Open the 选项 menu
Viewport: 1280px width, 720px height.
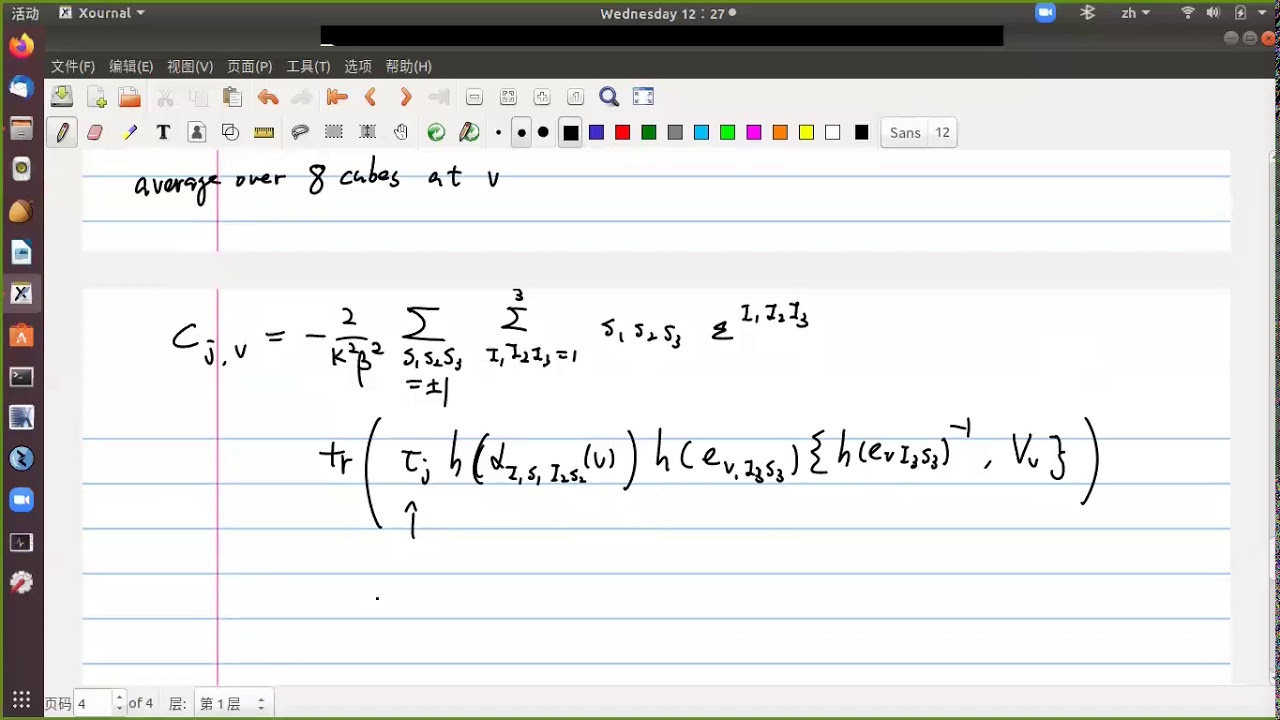358,66
